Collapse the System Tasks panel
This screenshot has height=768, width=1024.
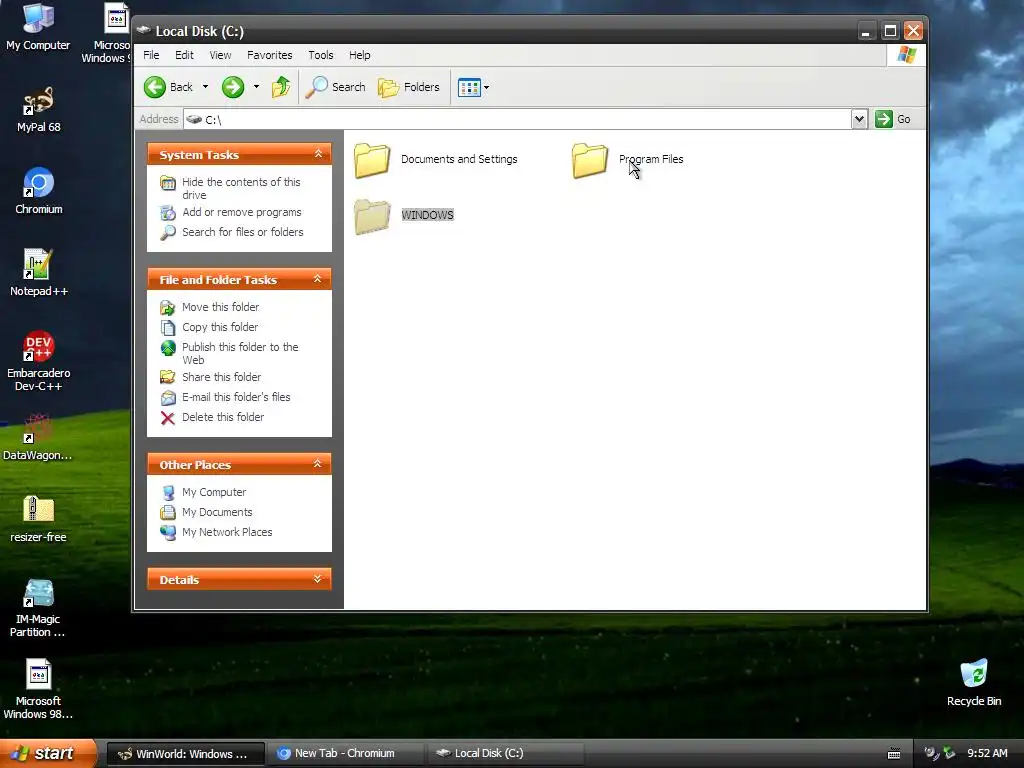click(318, 154)
